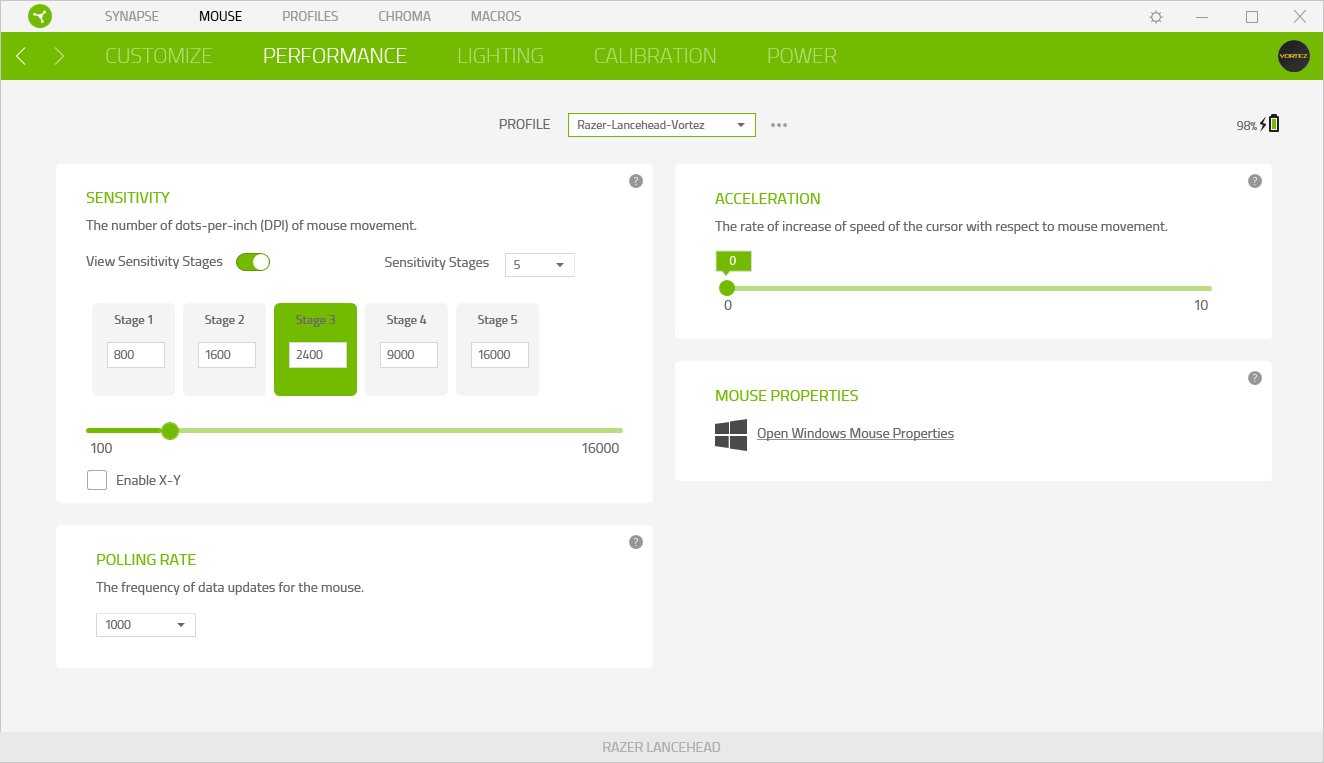
Task: Open Polling Rate help question mark
Action: tap(636, 542)
